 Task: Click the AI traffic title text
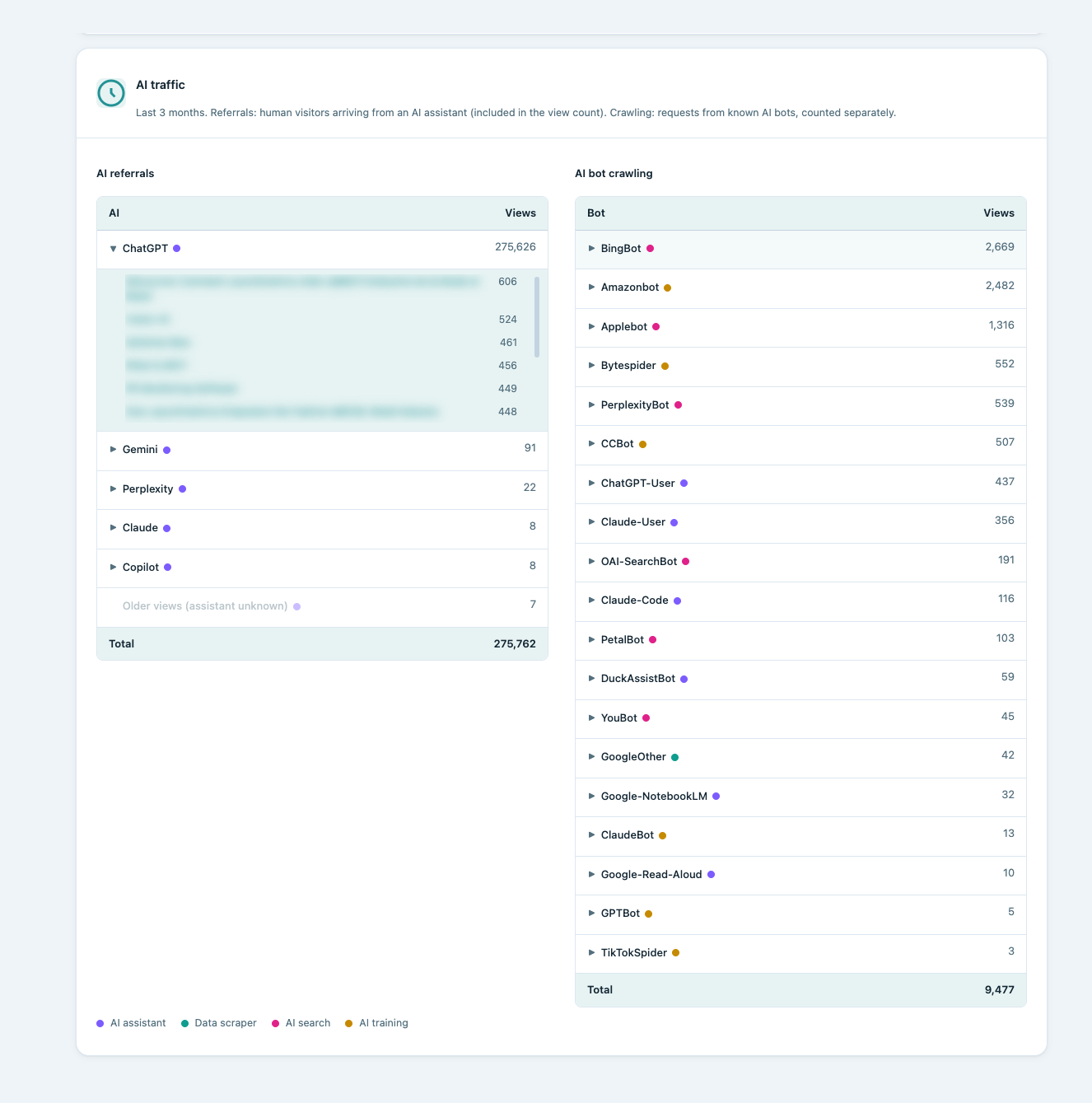click(161, 85)
